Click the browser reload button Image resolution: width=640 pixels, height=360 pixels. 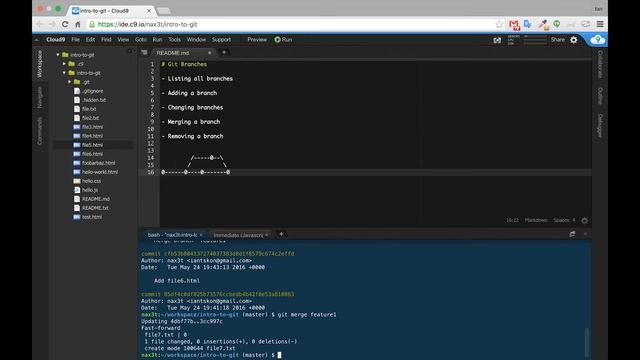pyautogui.click(x=65, y=24)
